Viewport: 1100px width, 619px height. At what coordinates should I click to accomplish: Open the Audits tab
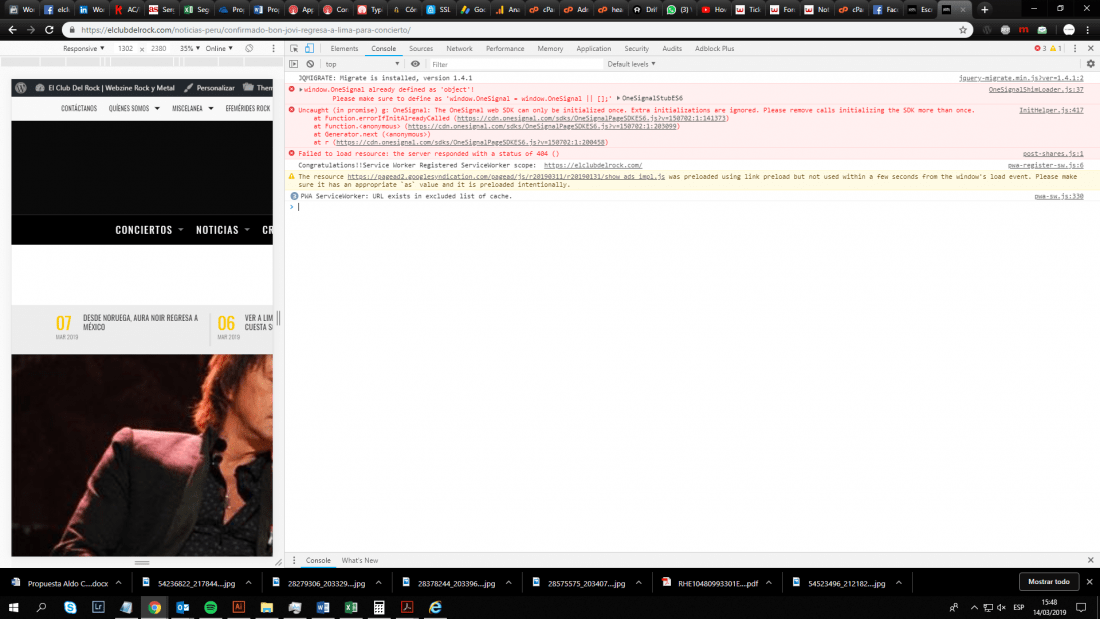pyautogui.click(x=672, y=48)
